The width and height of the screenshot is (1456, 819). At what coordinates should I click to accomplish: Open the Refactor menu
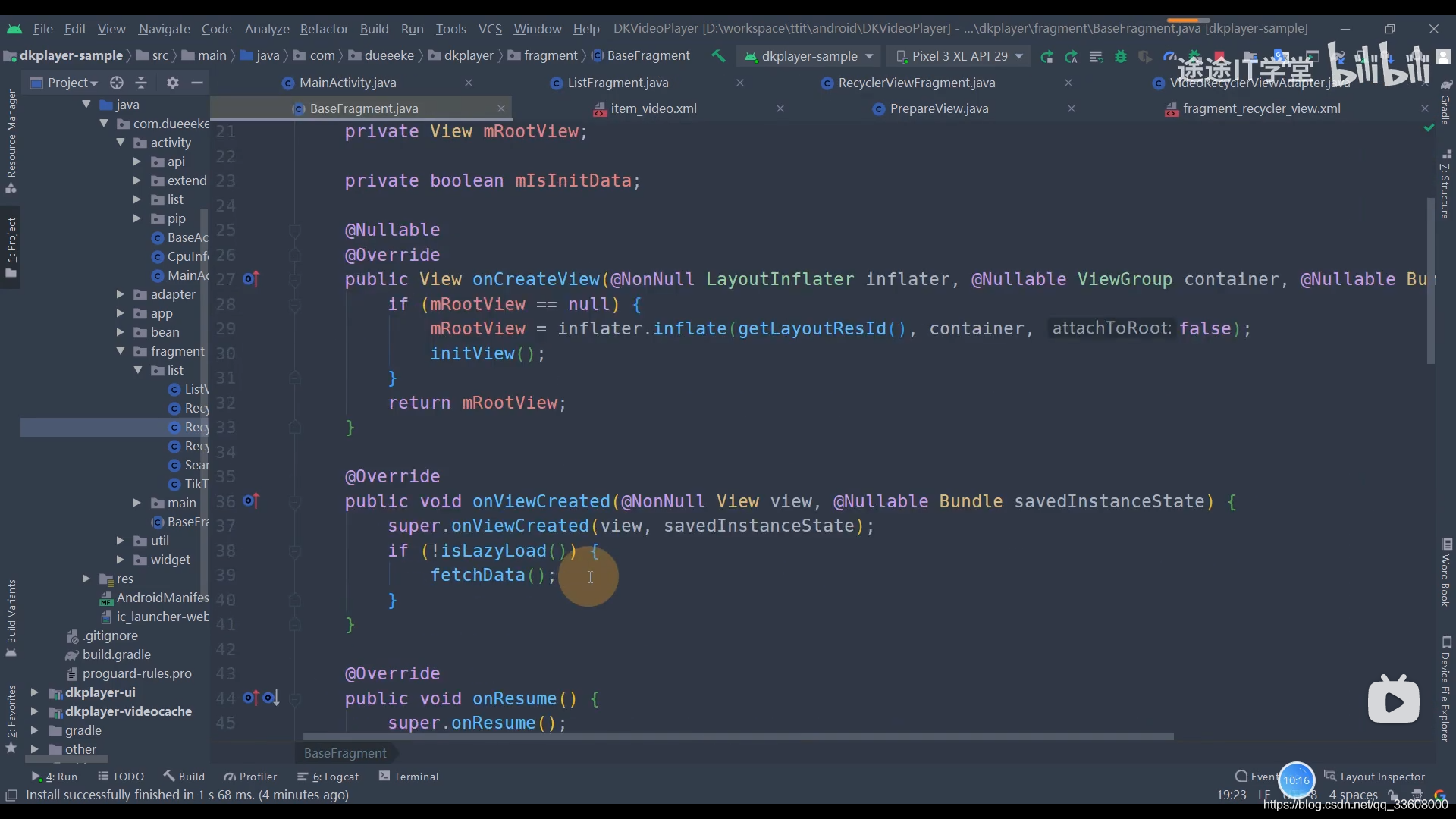pos(324,29)
